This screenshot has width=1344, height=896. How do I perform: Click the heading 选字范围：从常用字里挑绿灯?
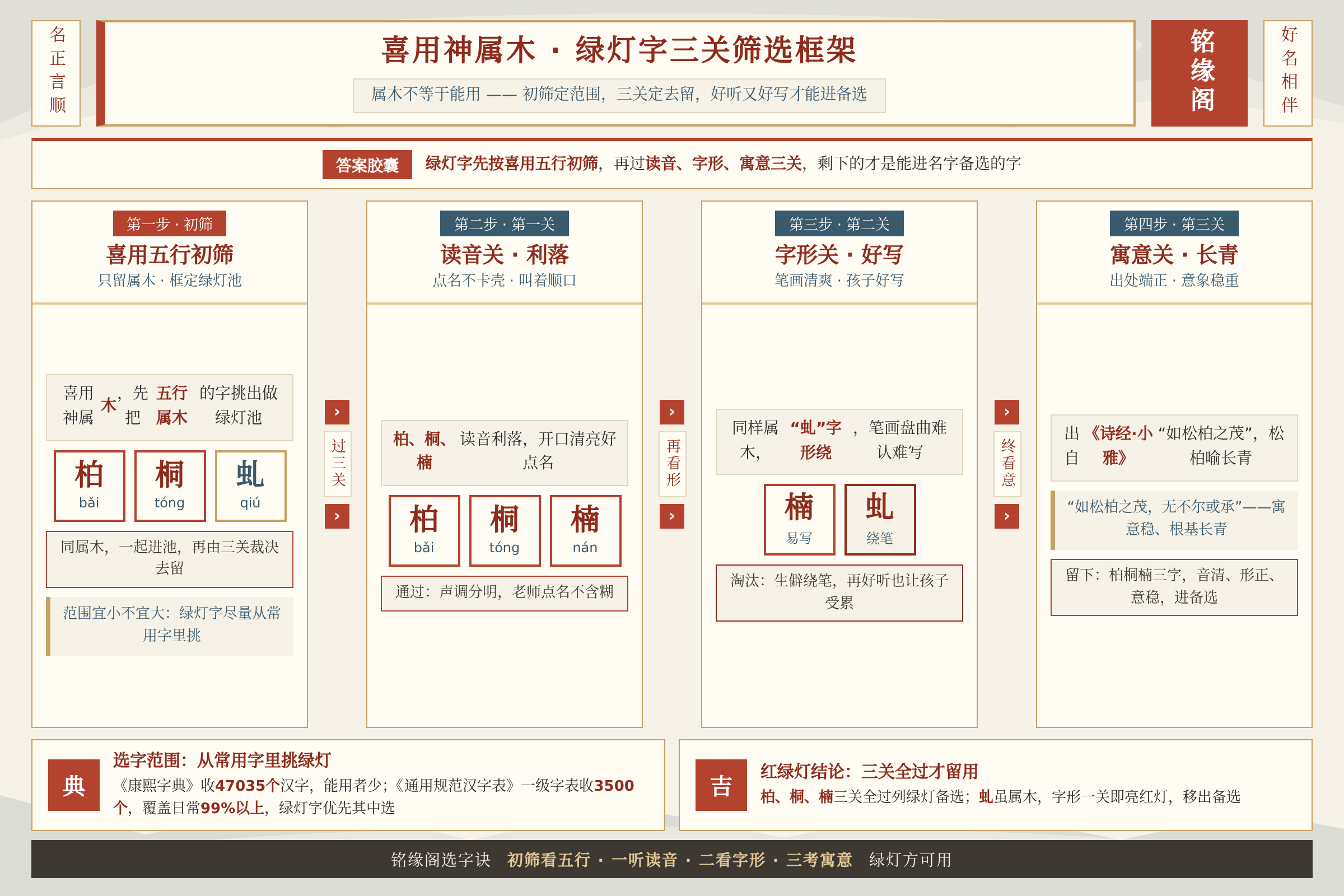pos(222,760)
